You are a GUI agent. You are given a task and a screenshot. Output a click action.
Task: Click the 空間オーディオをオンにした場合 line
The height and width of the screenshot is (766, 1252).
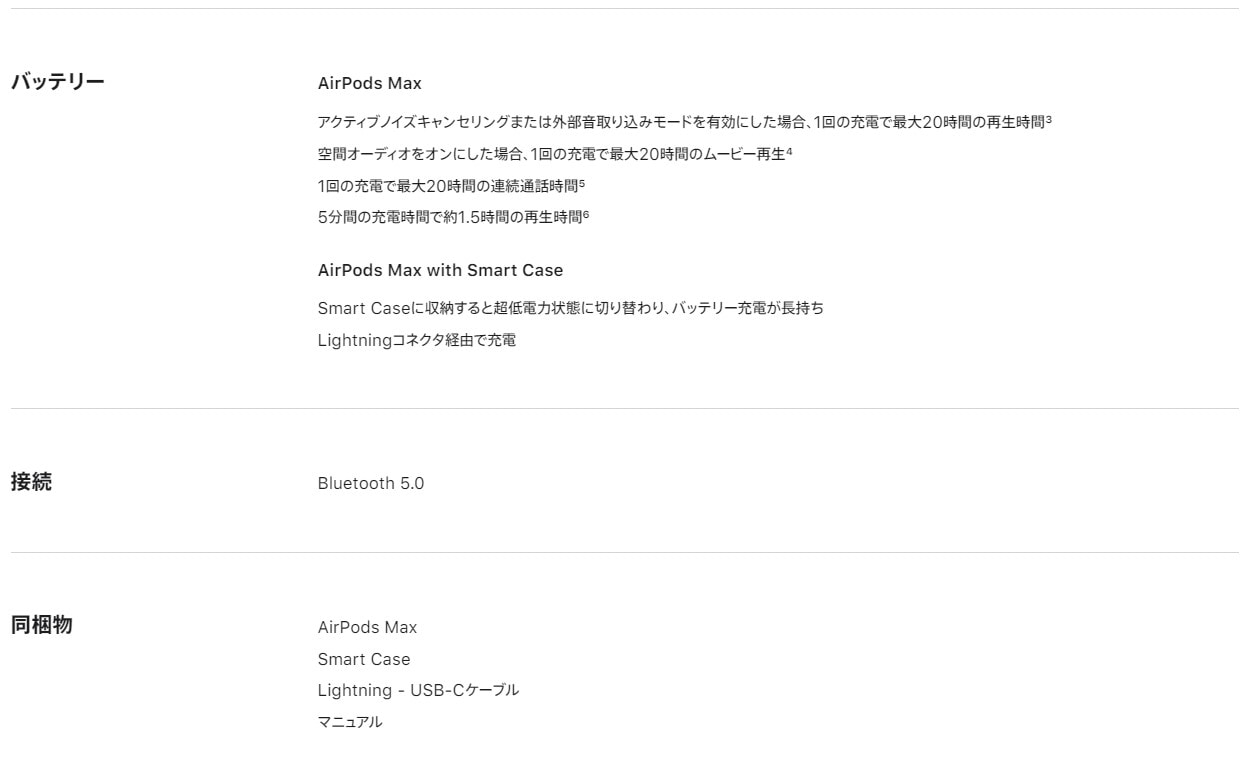[x=550, y=154]
